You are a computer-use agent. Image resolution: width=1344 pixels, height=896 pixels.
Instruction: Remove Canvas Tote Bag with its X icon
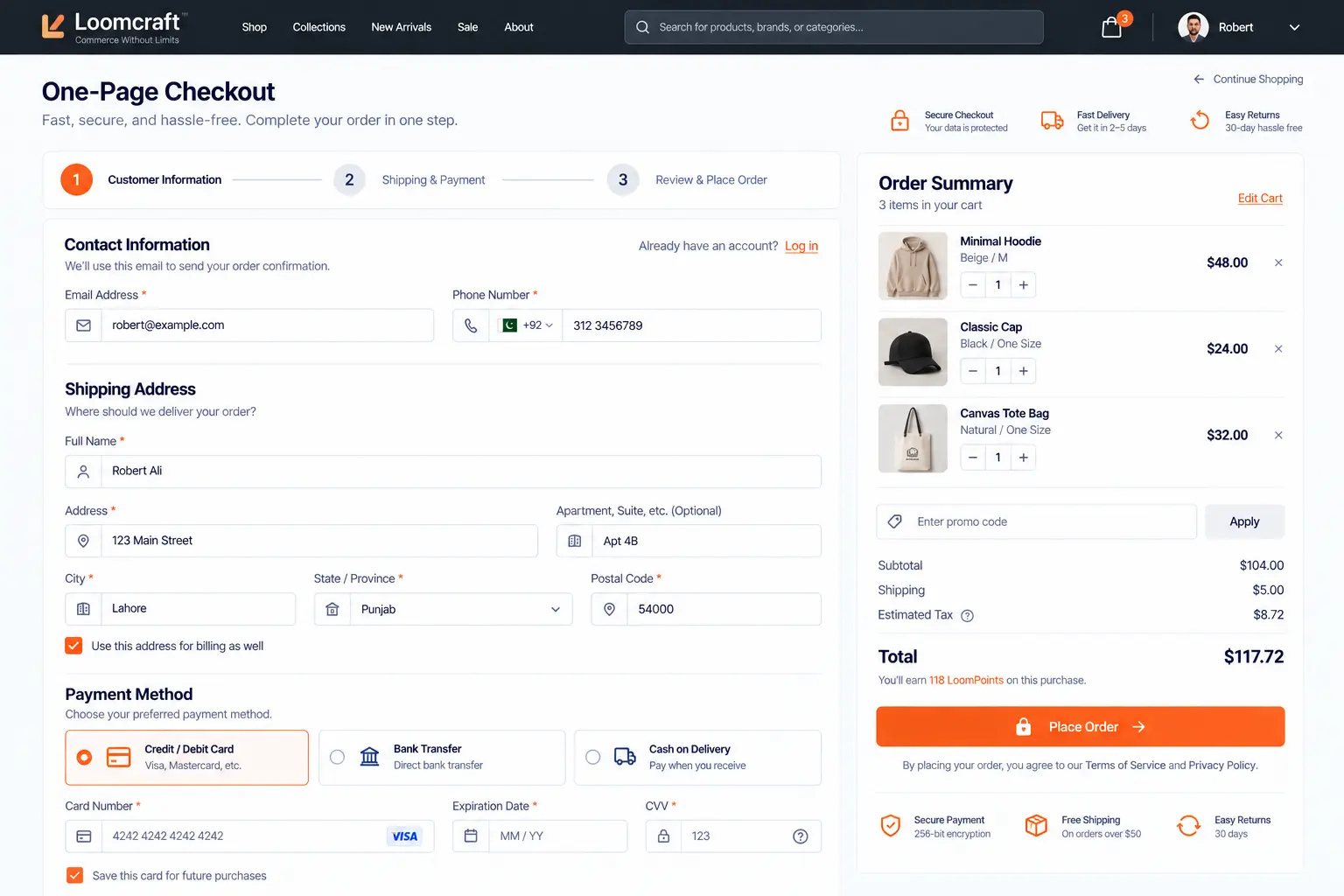pos(1278,435)
